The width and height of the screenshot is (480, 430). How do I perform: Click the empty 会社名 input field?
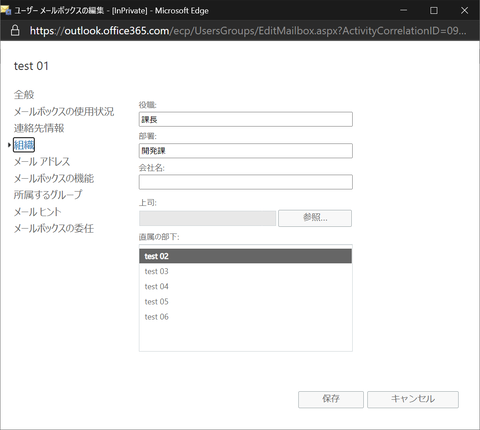click(246, 182)
